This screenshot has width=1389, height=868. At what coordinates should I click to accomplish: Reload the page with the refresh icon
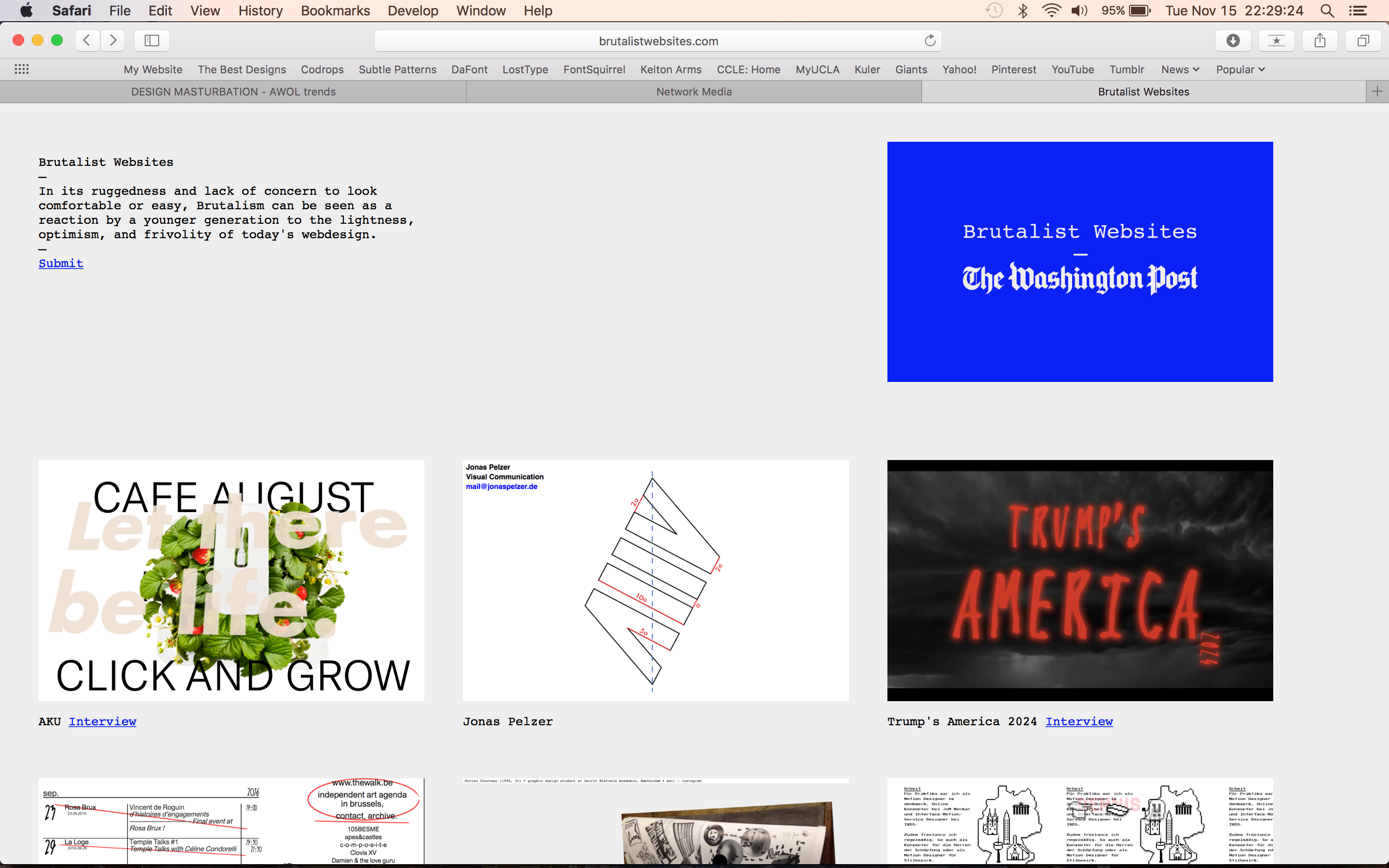pyautogui.click(x=930, y=41)
